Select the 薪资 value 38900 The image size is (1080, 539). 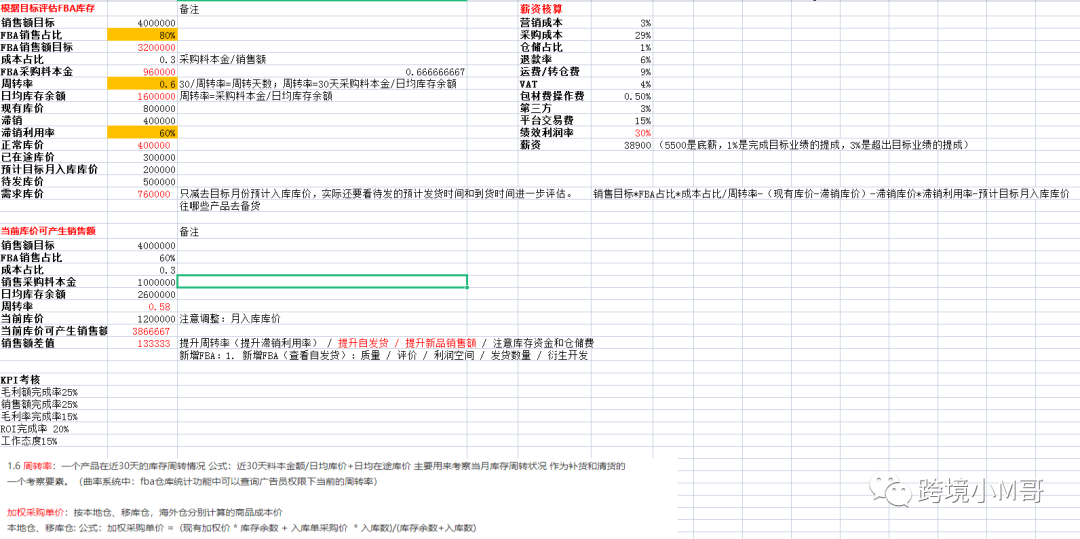tap(623, 146)
